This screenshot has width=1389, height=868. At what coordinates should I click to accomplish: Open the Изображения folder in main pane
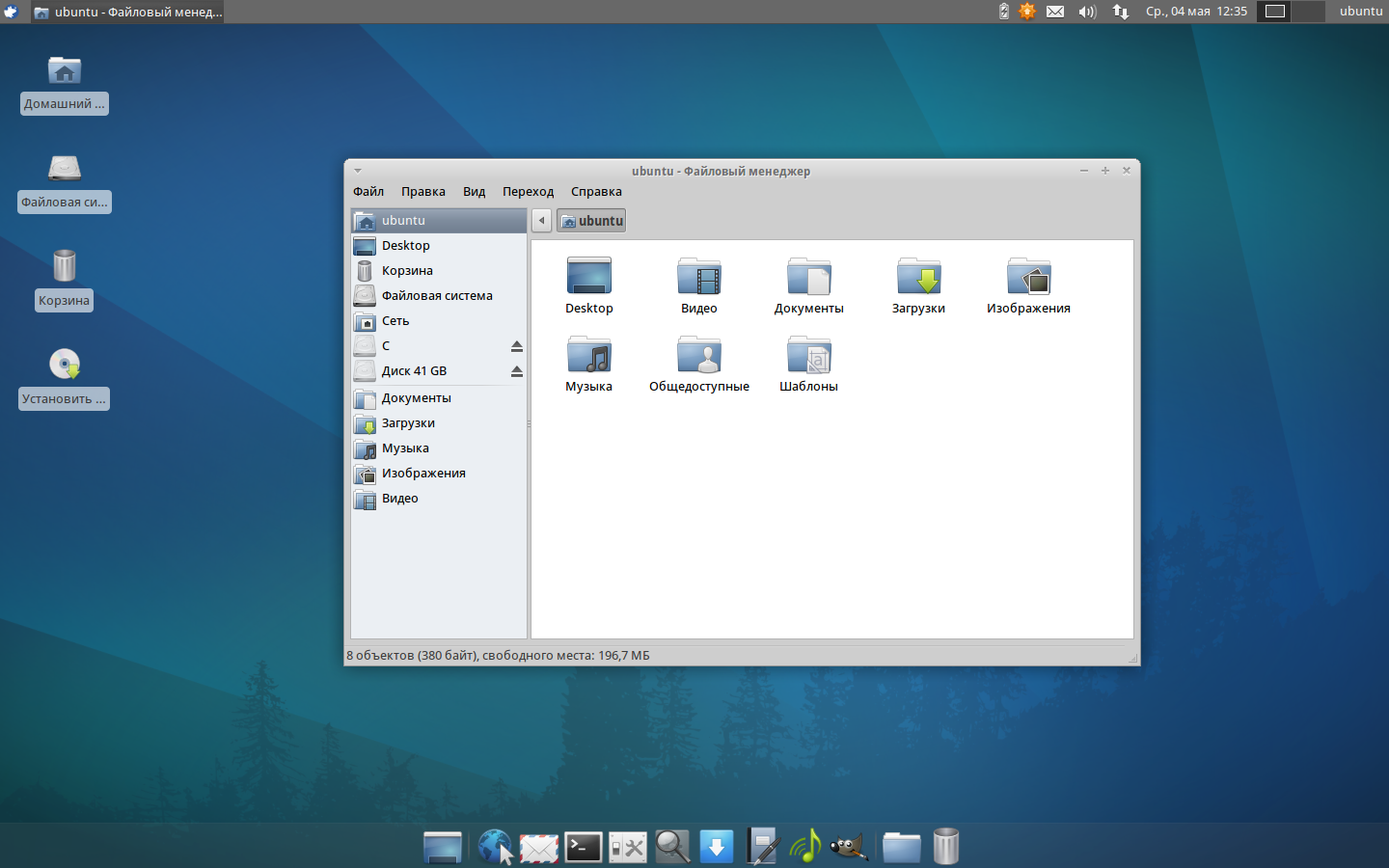pyautogui.click(x=1028, y=278)
